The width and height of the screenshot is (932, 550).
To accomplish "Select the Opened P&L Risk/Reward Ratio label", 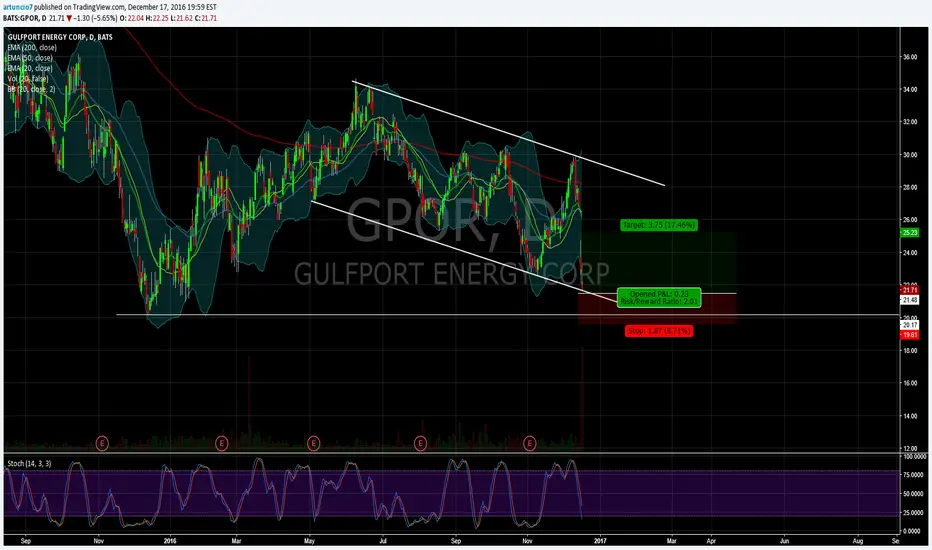I will coord(659,297).
